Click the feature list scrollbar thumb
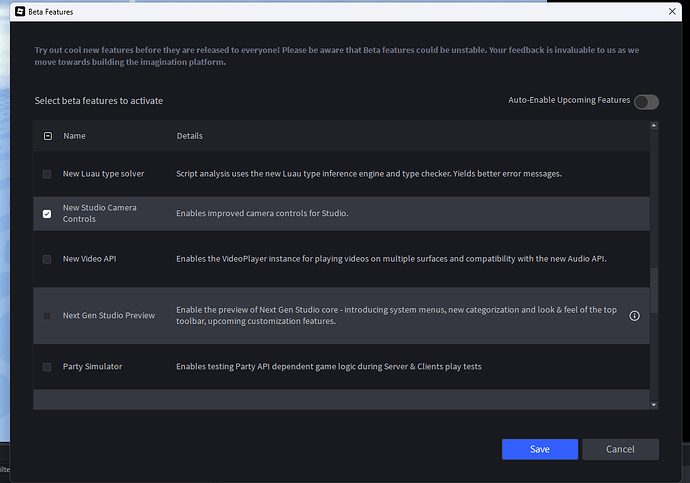The width and height of the screenshot is (690, 483). (654, 290)
